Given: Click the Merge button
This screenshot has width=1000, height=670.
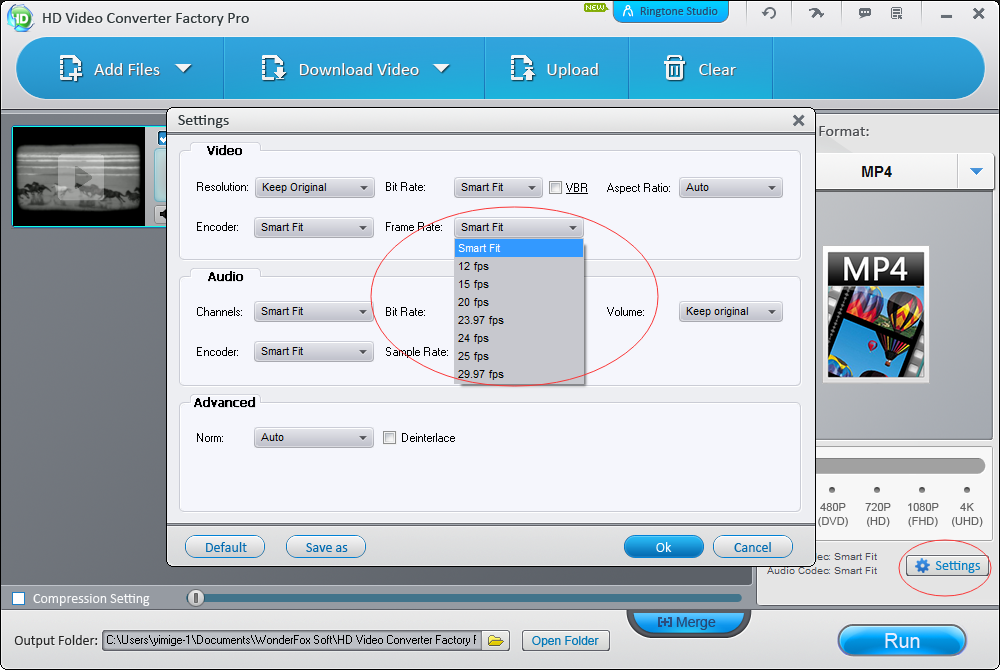Looking at the screenshot, I should pos(688,622).
